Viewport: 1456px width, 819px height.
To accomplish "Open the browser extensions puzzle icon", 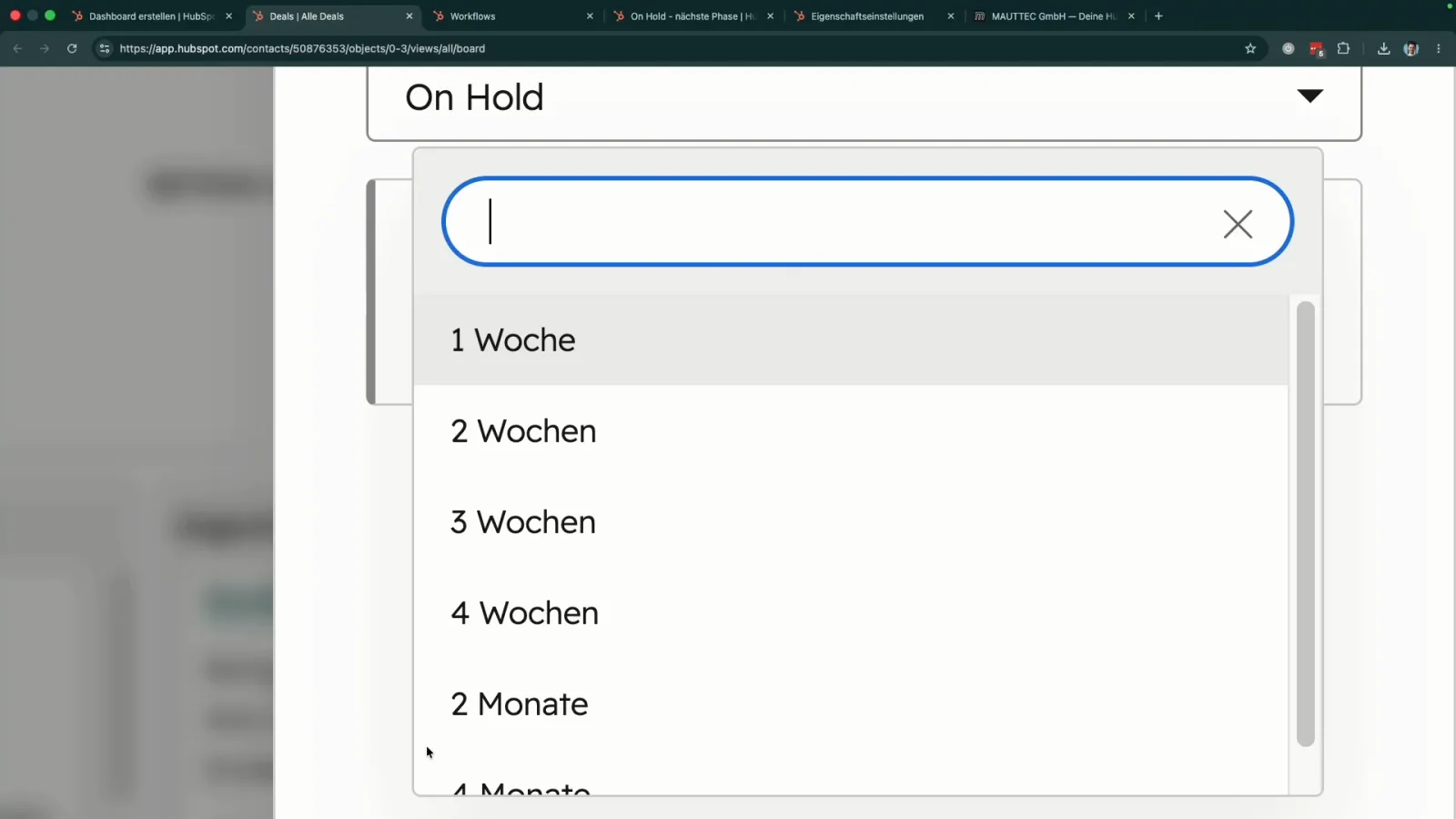I will tap(1343, 48).
